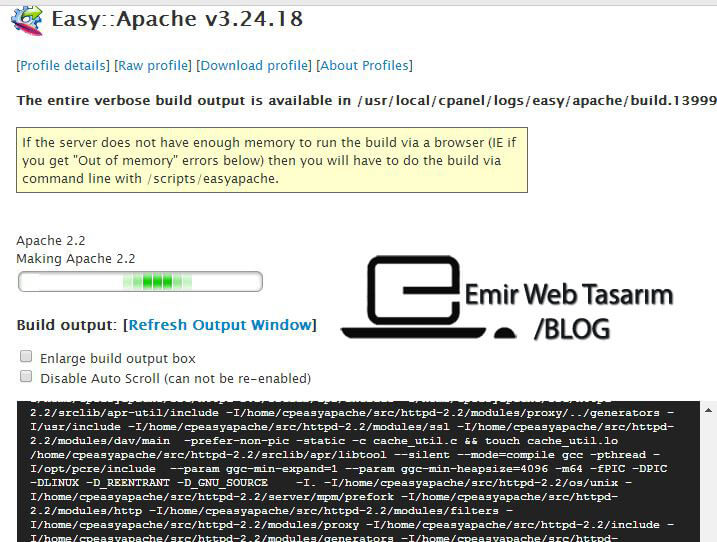Click the verbose build output log path text

(536, 100)
